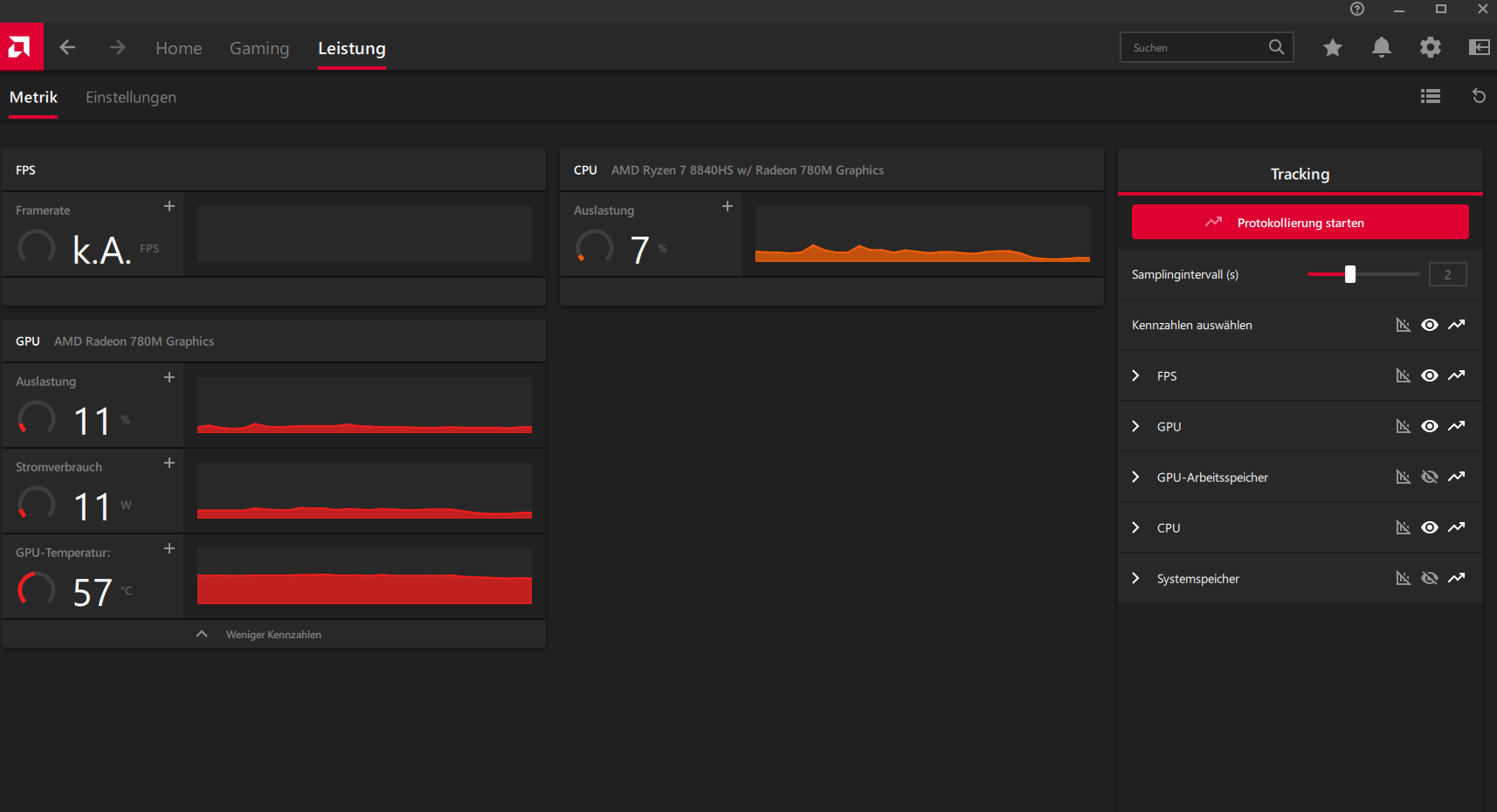Click the GPU temperature value "57"
The height and width of the screenshot is (812, 1497).
click(x=93, y=593)
